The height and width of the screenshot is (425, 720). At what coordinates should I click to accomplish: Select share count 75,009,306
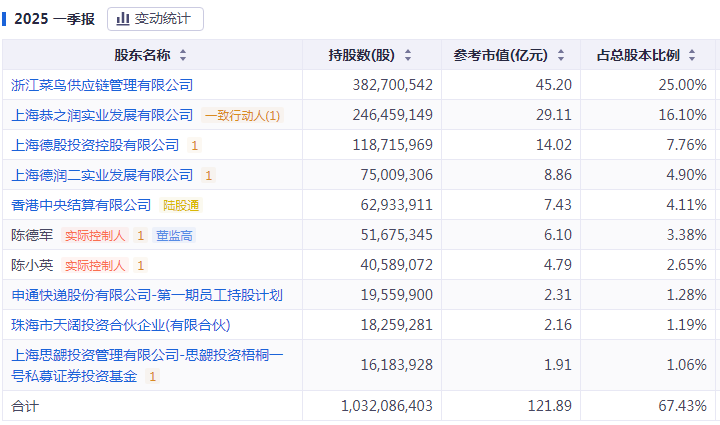(x=397, y=175)
